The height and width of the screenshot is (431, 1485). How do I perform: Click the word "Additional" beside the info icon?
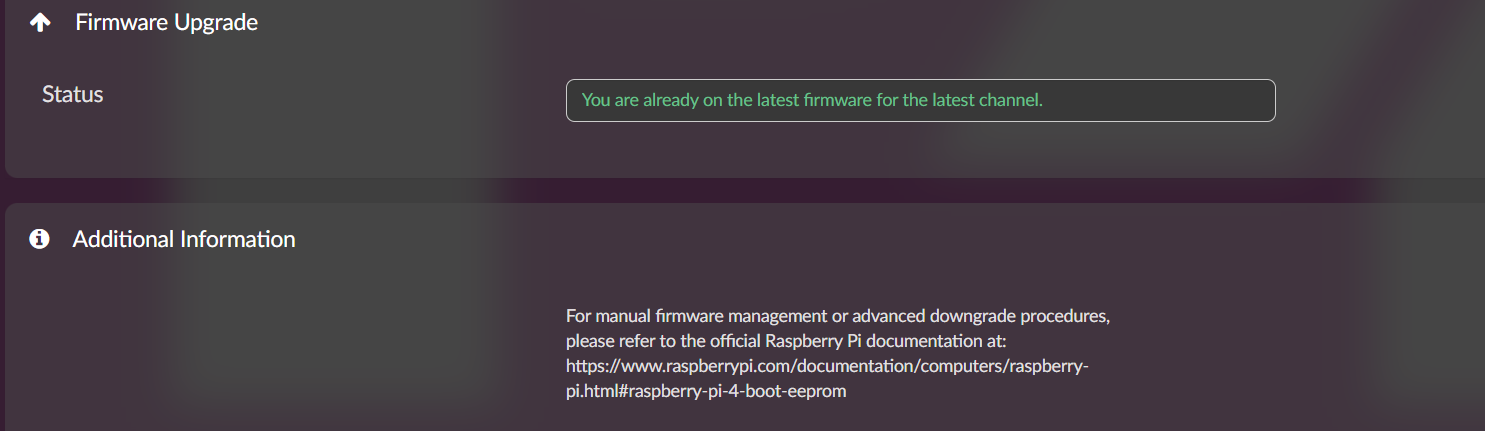pos(124,239)
